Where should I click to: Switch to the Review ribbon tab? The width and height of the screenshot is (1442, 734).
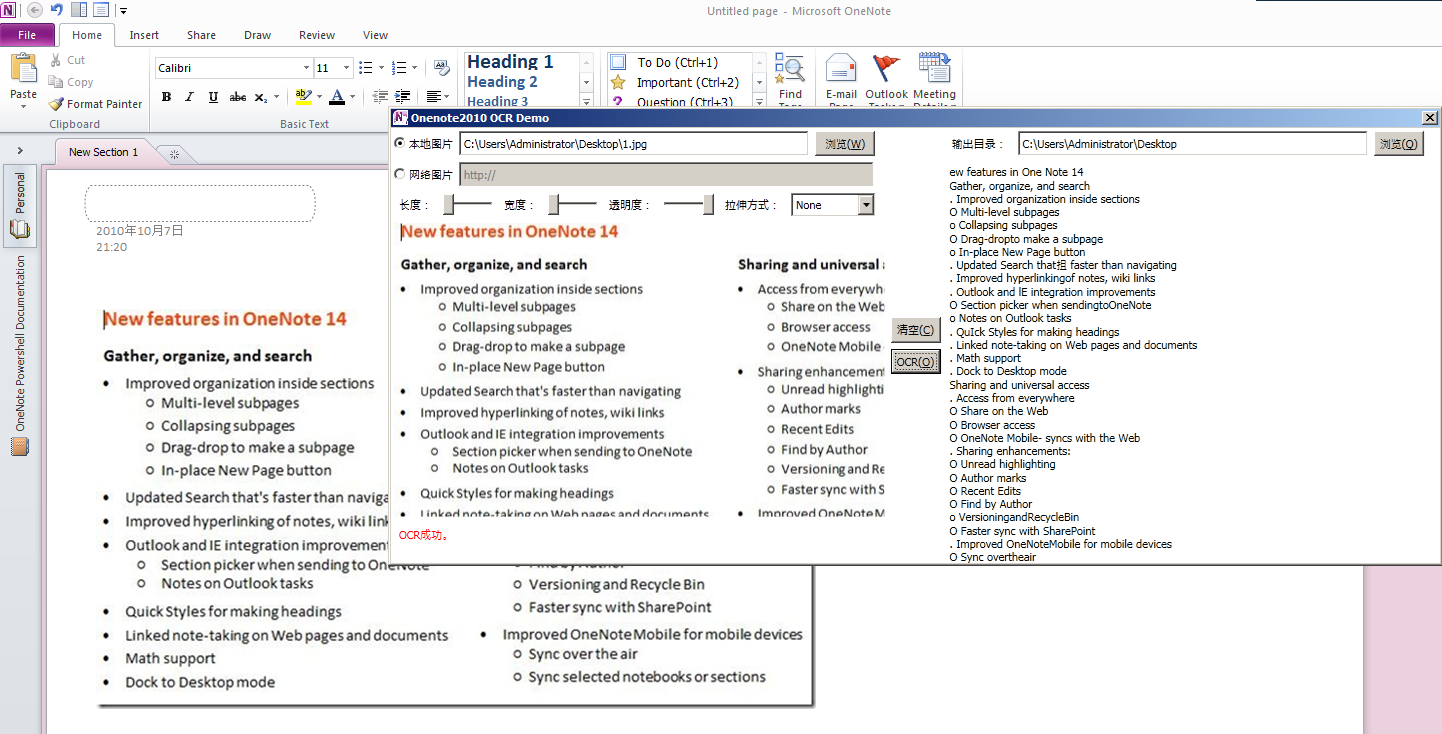click(x=317, y=35)
